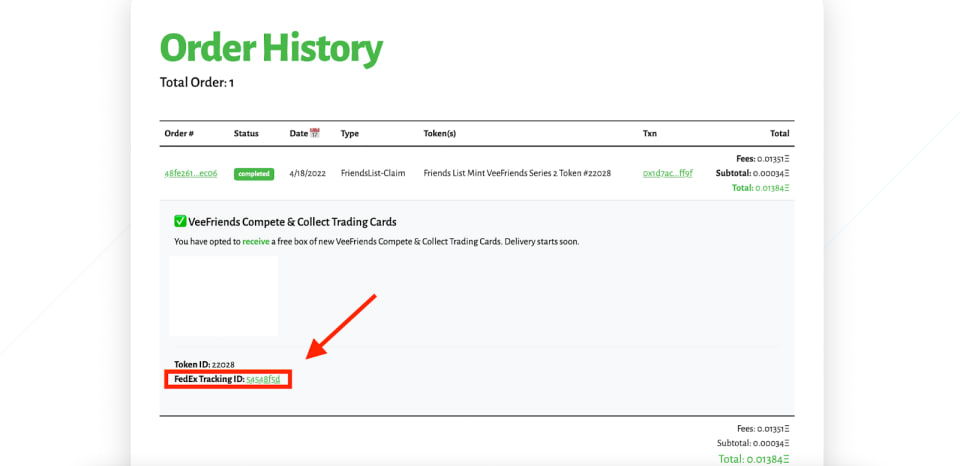Click the Token(s) column header
The width and height of the screenshot is (960, 466).
point(440,133)
